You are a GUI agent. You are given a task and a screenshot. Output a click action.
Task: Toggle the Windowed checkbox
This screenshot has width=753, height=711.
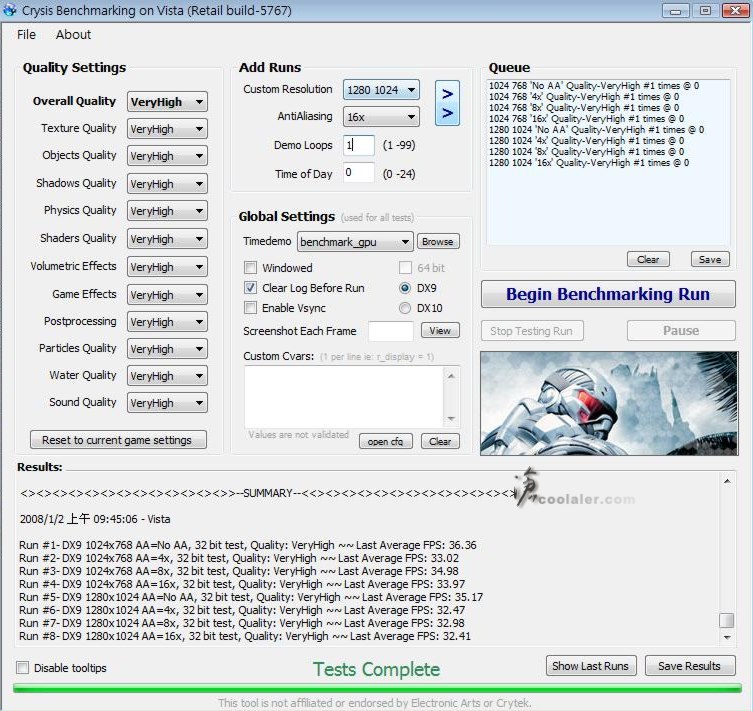pyautogui.click(x=250, y=267)
